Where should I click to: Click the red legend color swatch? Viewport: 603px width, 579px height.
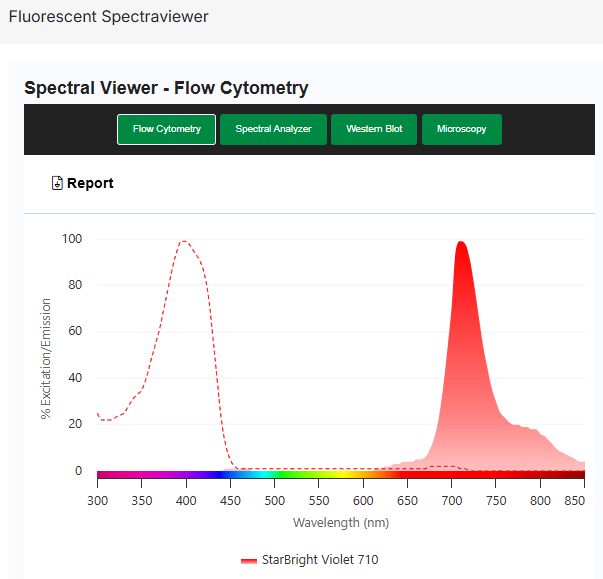[x=248, y=561]
